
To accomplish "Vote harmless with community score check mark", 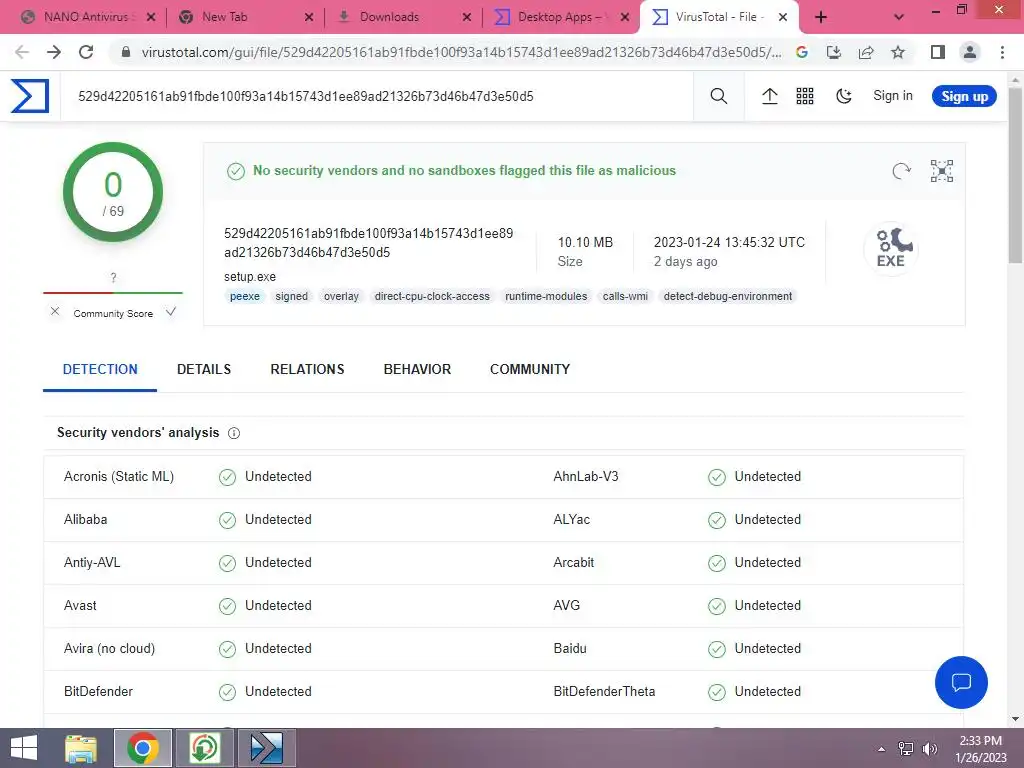I will tap(170, 312).
